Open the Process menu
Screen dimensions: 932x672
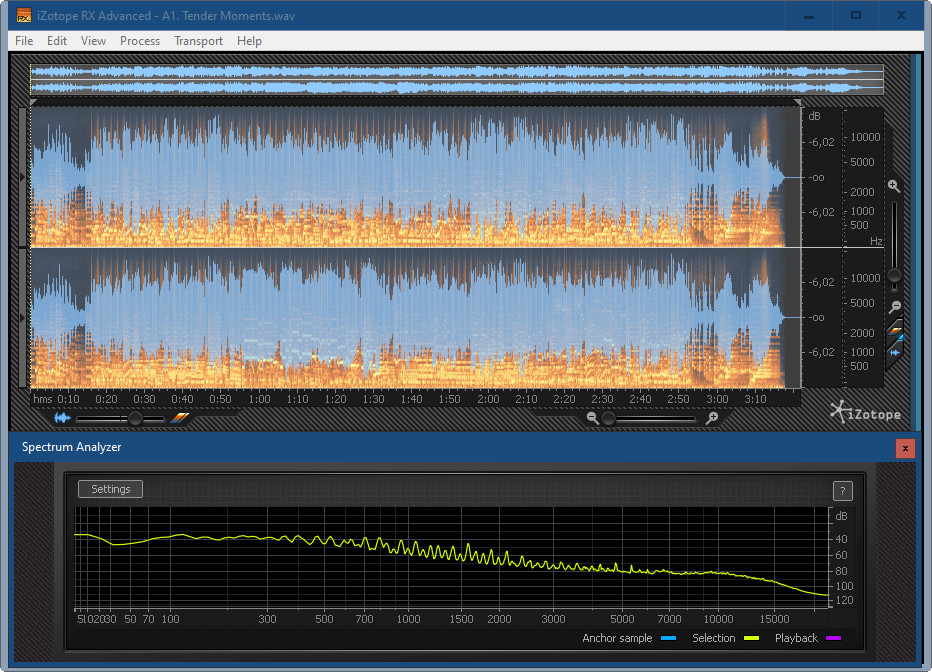click(x=140, y=41)
